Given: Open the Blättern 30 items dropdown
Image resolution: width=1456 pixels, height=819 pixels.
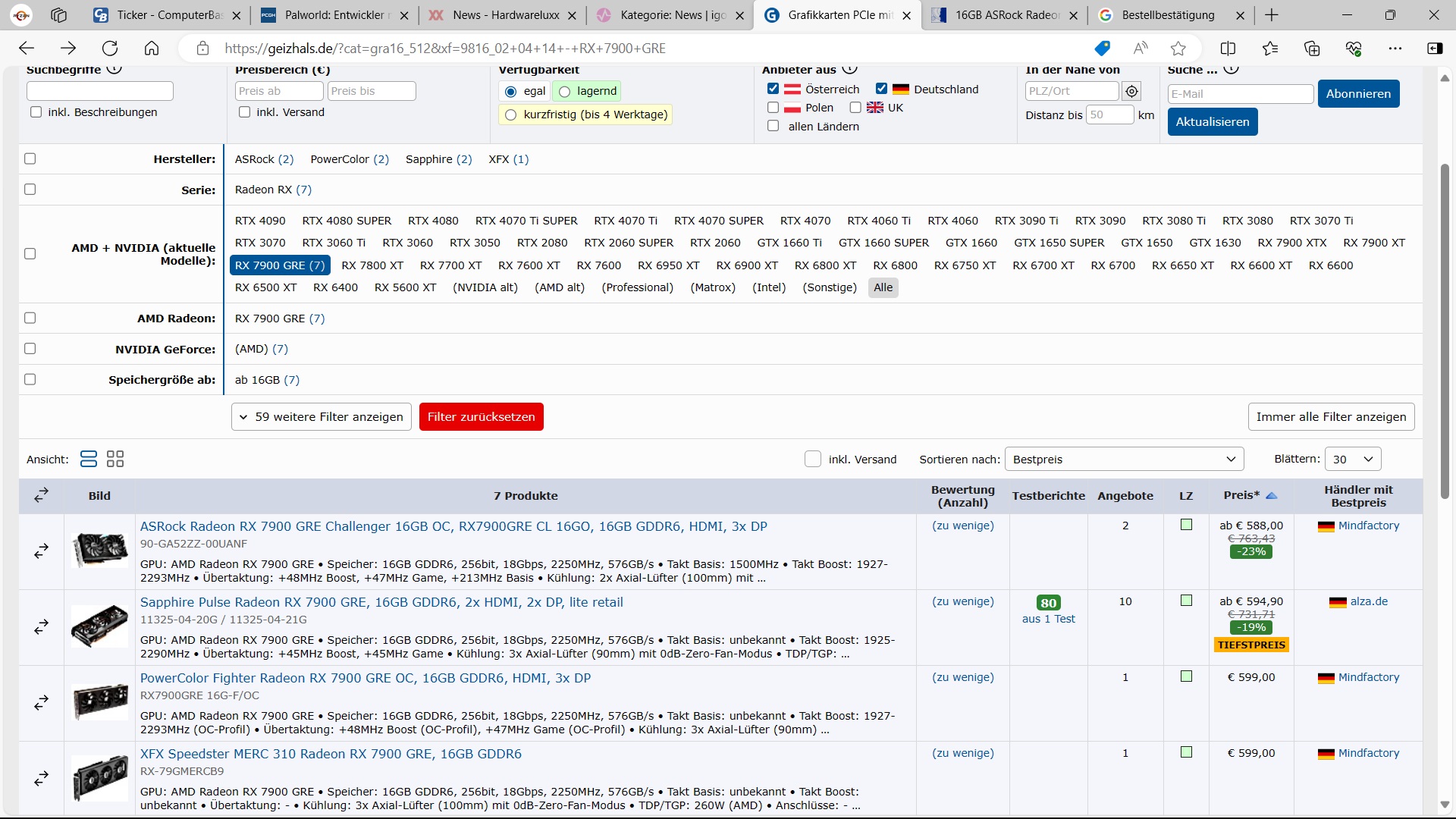Looking at the screenshot, I should 1352,459.
